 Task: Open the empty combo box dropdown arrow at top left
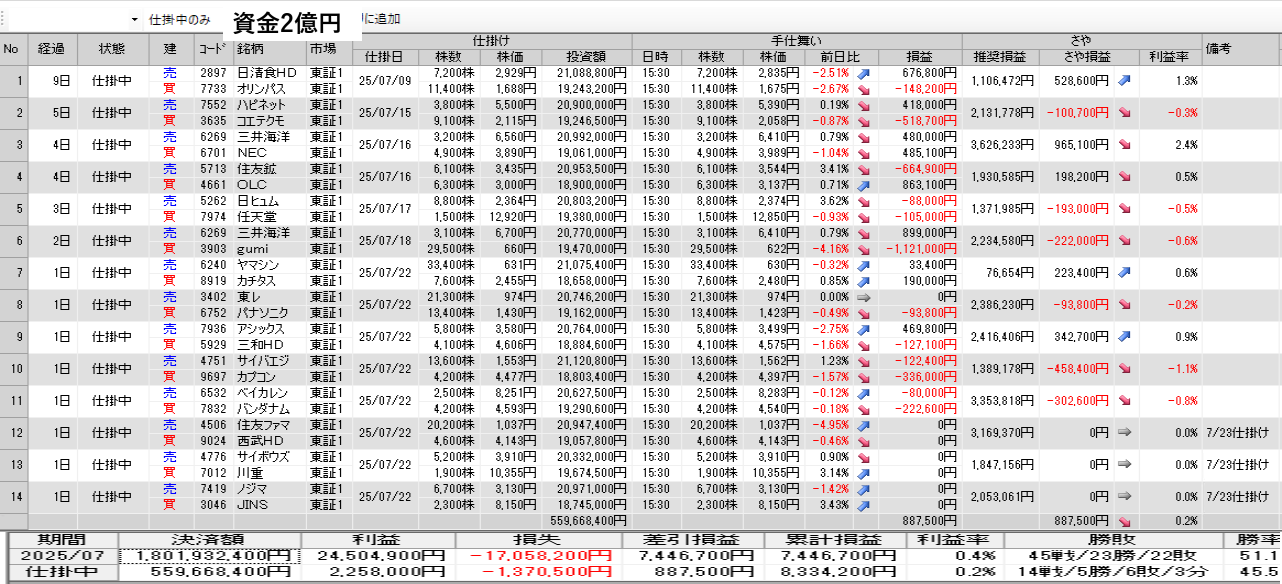point(135,20)
